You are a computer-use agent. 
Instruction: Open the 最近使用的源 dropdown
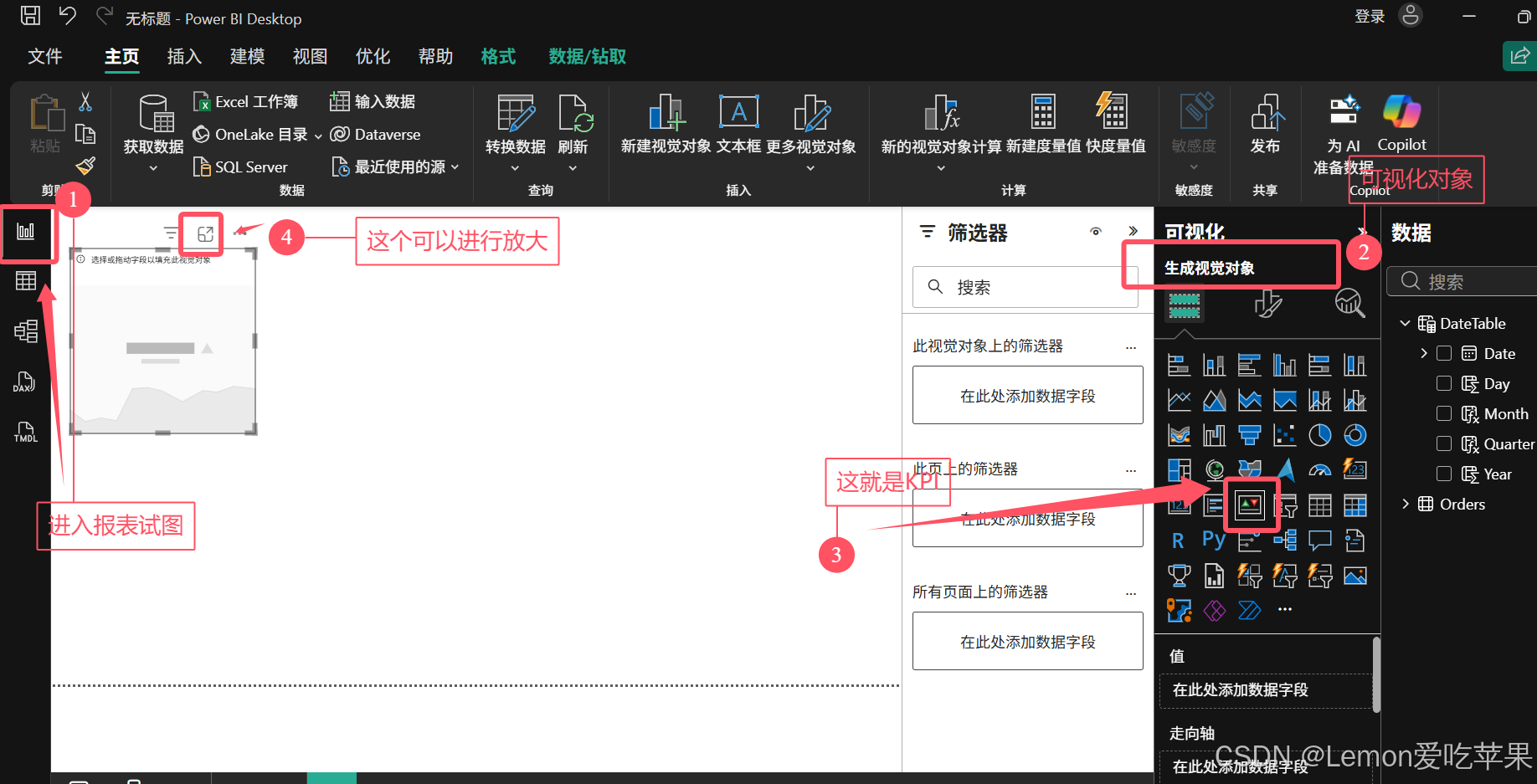(455, 167)
